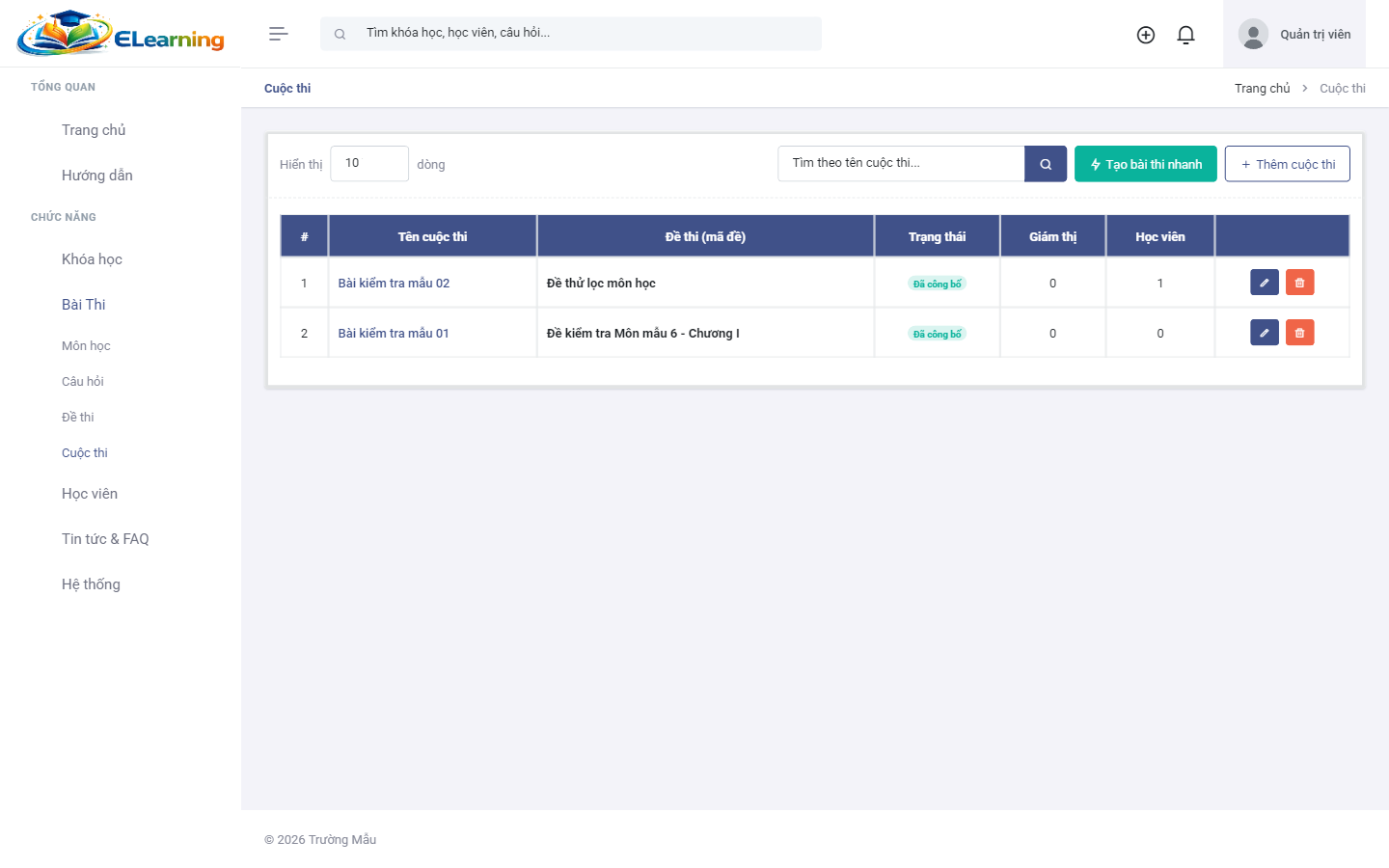The width and height of the screenshot is (1389, 868).
Task: Collapse the Bài Thi sidebar menu
Action: pos(84,305)
